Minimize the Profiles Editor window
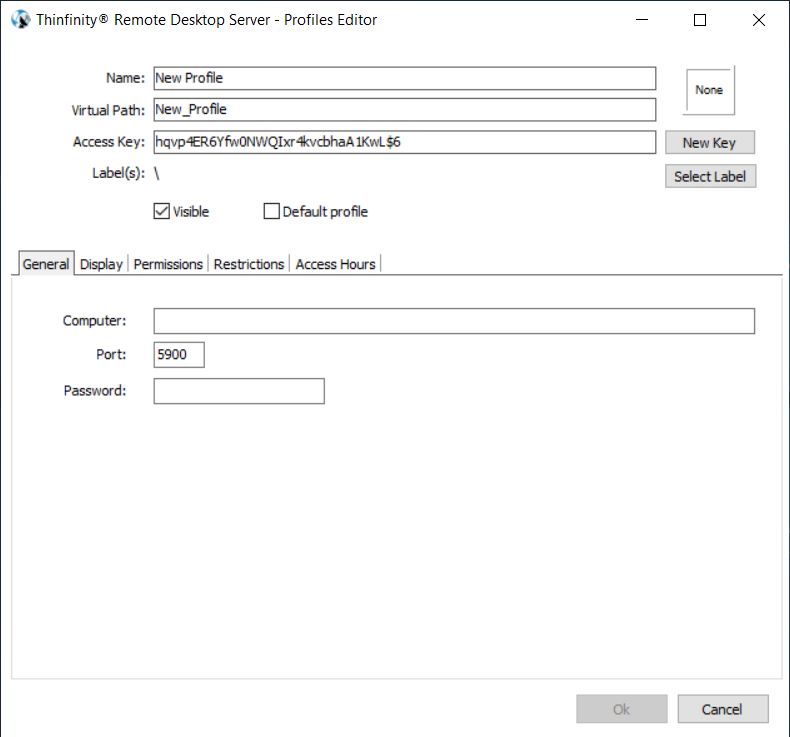This screenshot has width=790, height=737. [x=642, y=20]
